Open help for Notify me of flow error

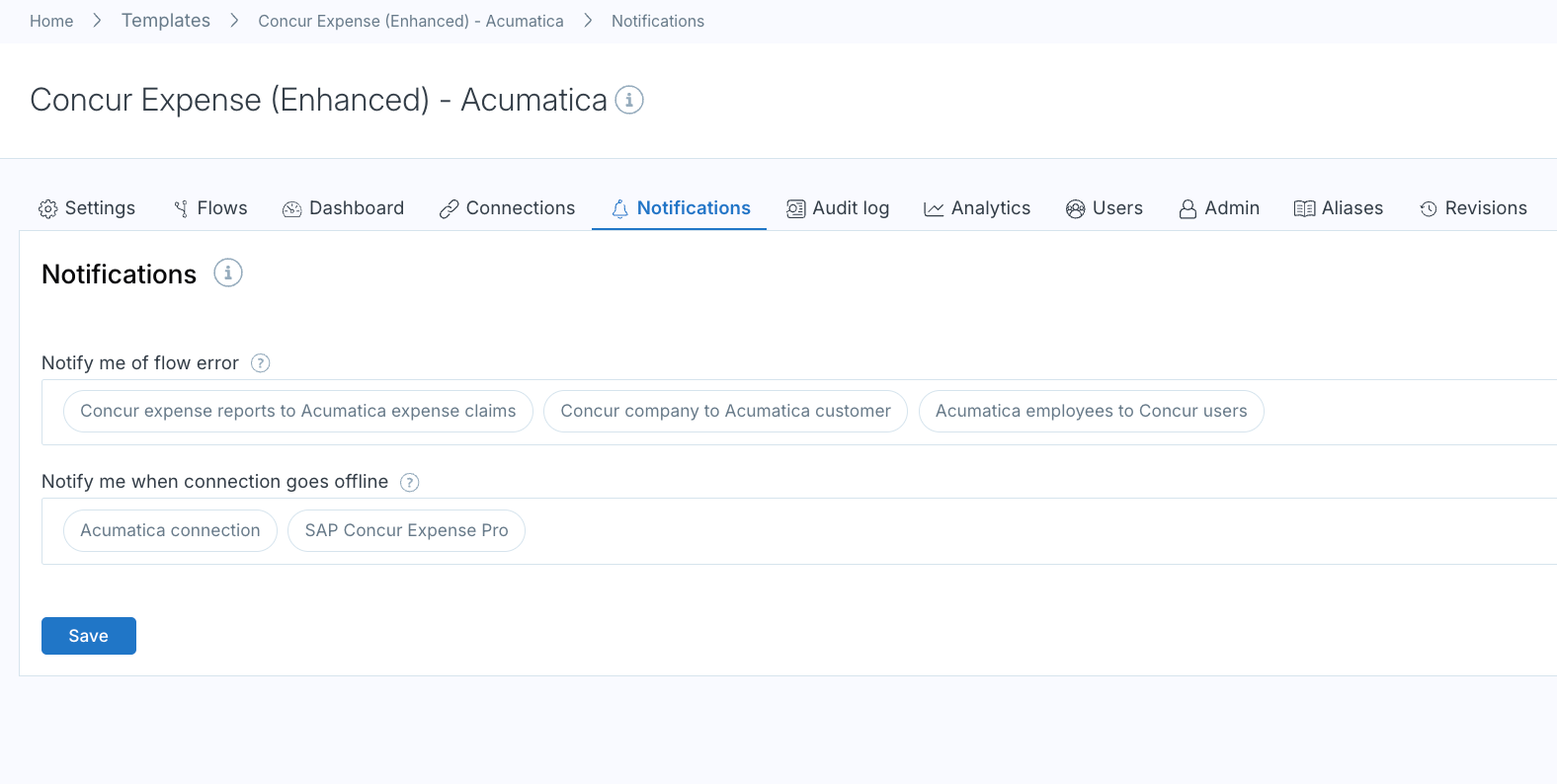(261, 363)
